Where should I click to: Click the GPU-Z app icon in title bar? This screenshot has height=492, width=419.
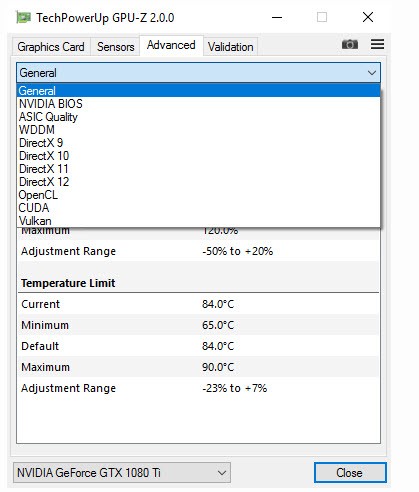click(x=23, y=17)
